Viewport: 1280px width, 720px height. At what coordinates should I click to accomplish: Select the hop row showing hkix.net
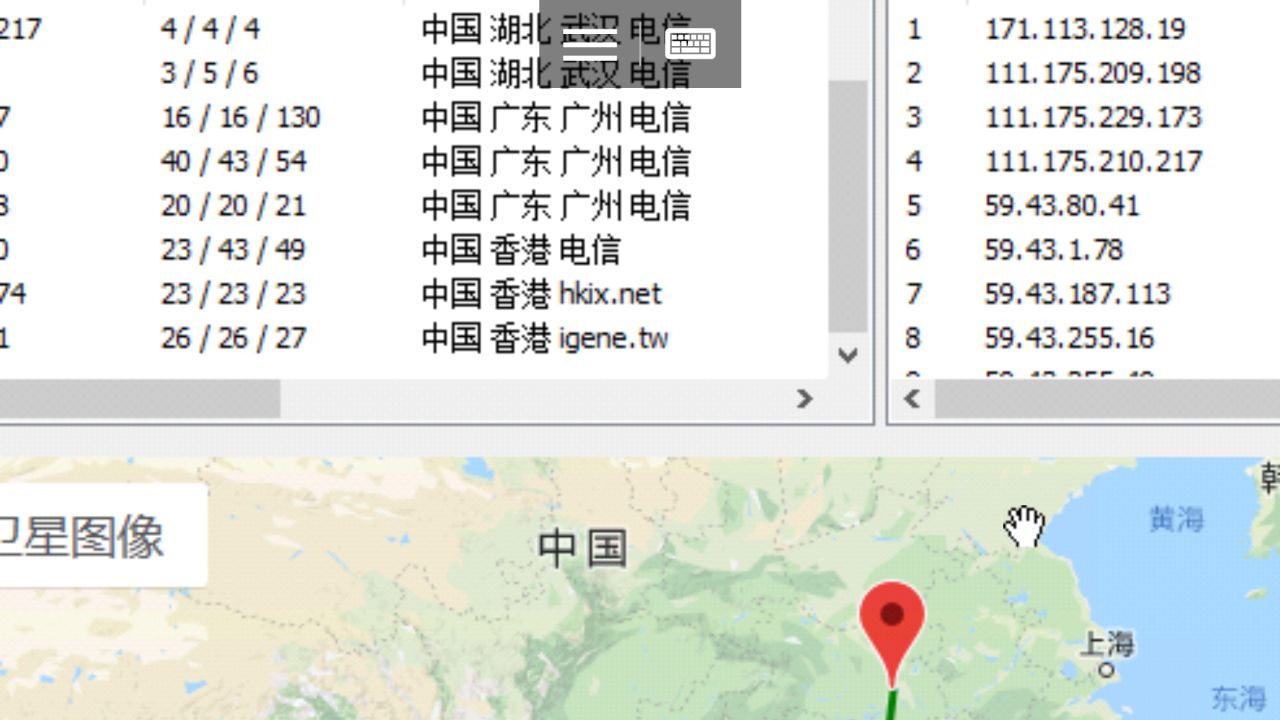click(x=540, y=294)
